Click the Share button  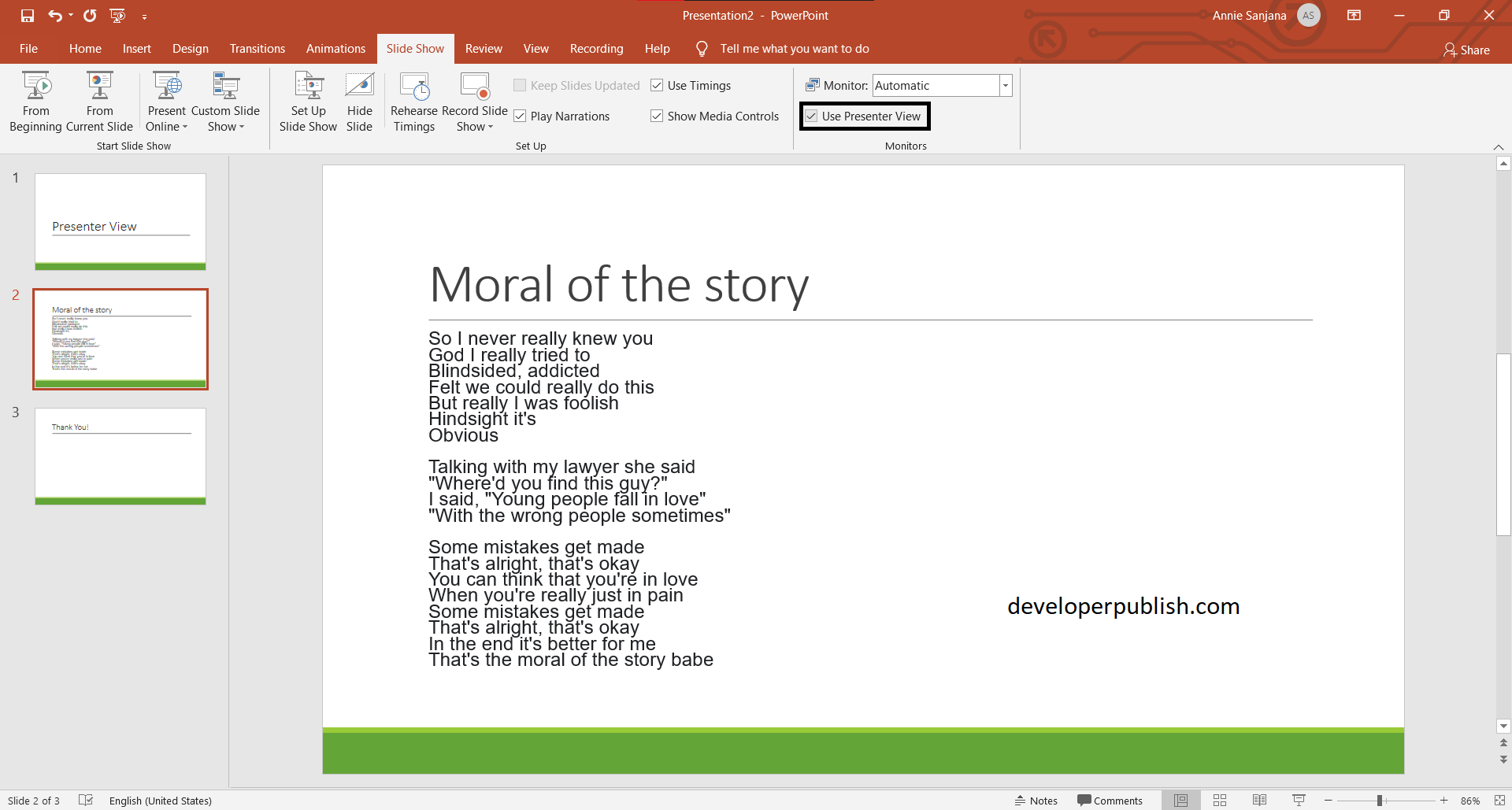(1468, 50)
